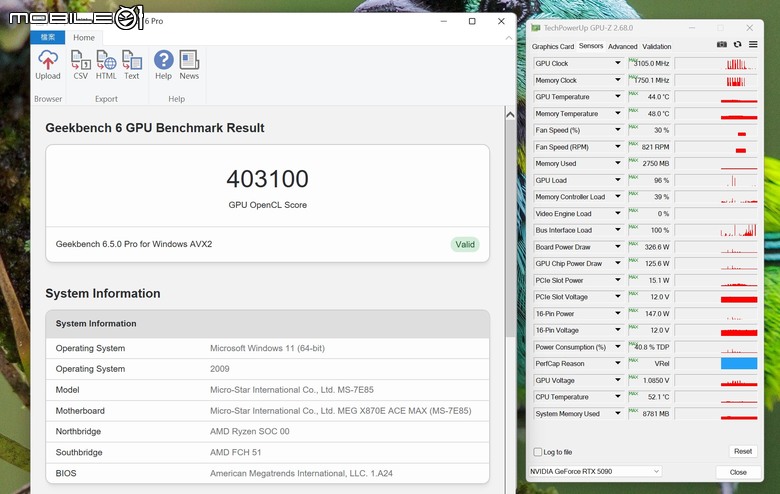The image size is (780, 494).
Task: Click the Reset button in GPU-Z
Action: pos(743,451)
